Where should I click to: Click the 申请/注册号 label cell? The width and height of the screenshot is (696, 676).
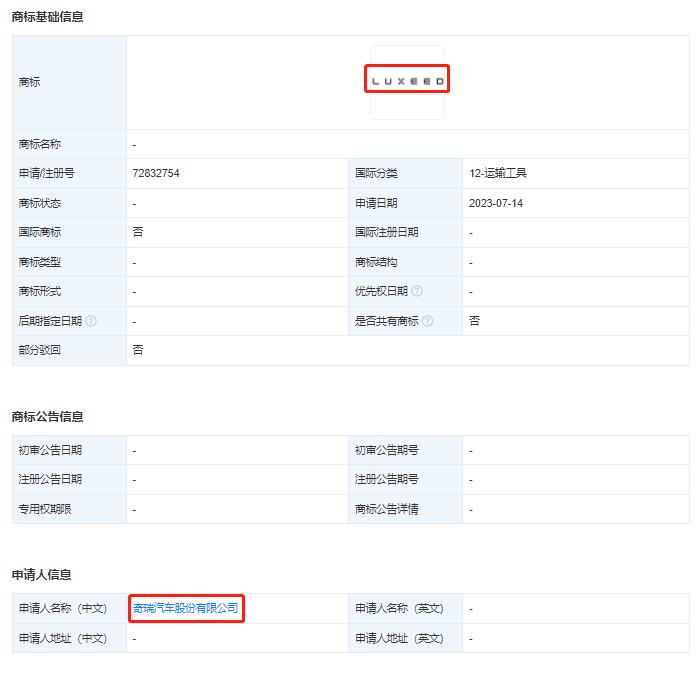click(x=69, y=173)
